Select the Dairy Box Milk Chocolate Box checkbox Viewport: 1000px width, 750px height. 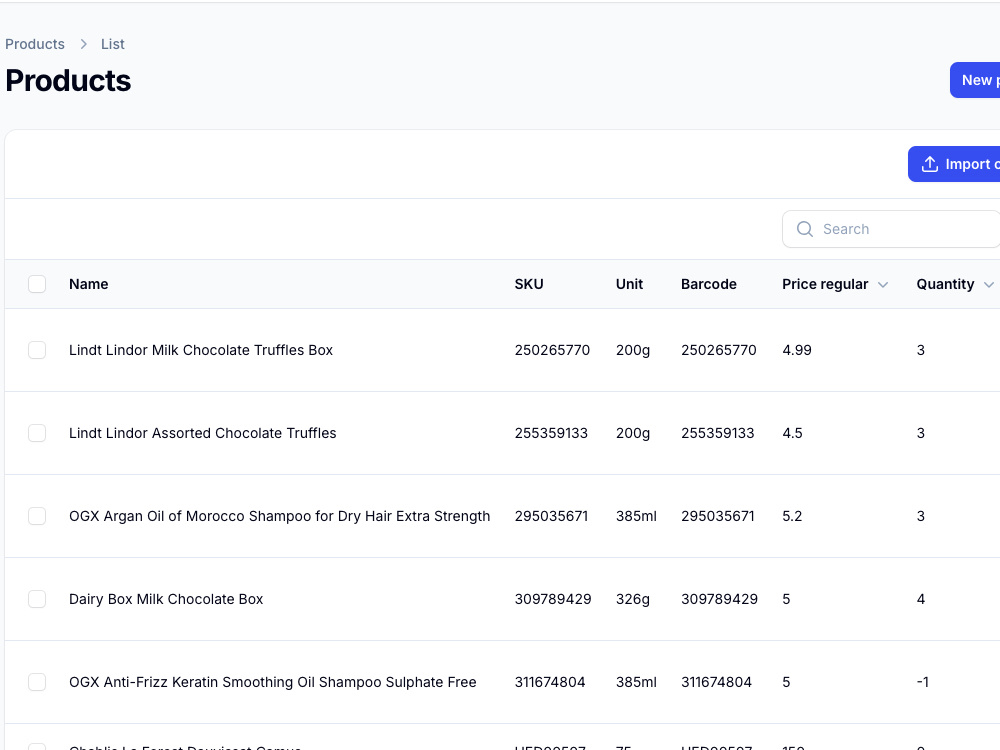(37, 599)
